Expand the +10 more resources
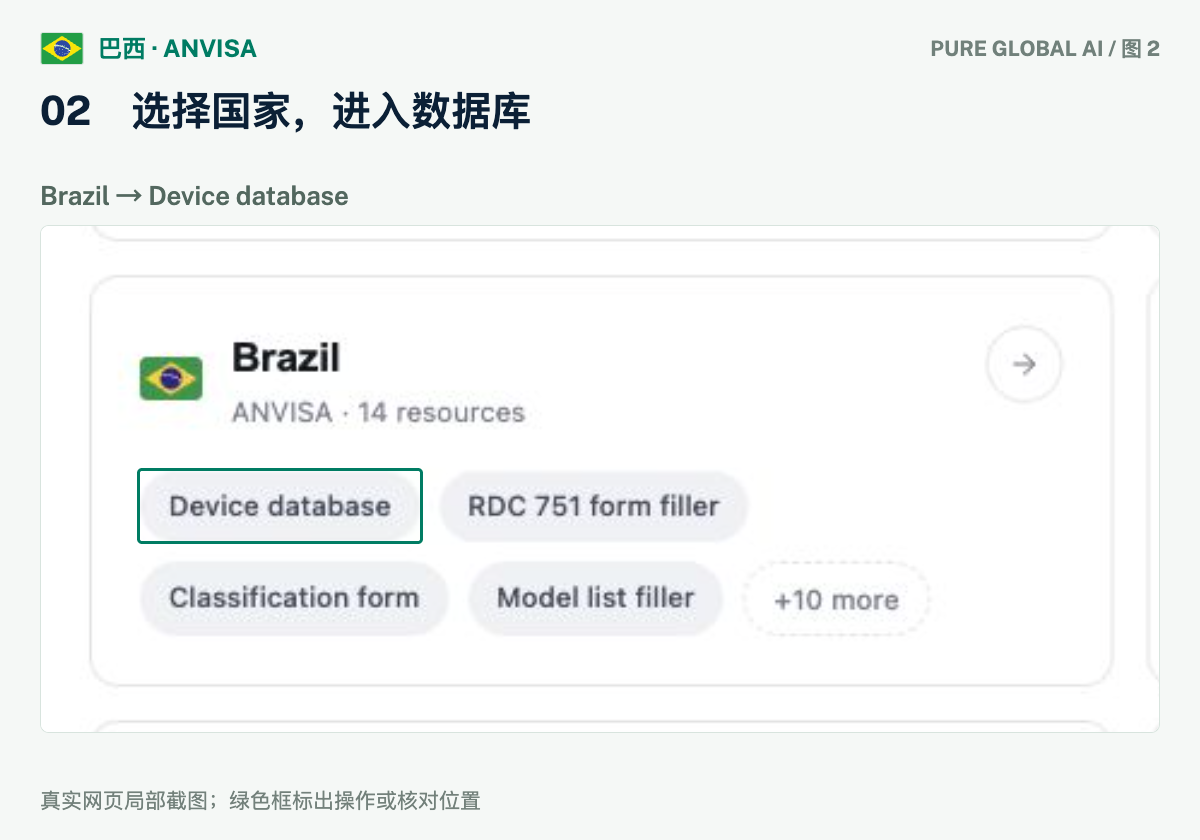 tap(836, 600)
